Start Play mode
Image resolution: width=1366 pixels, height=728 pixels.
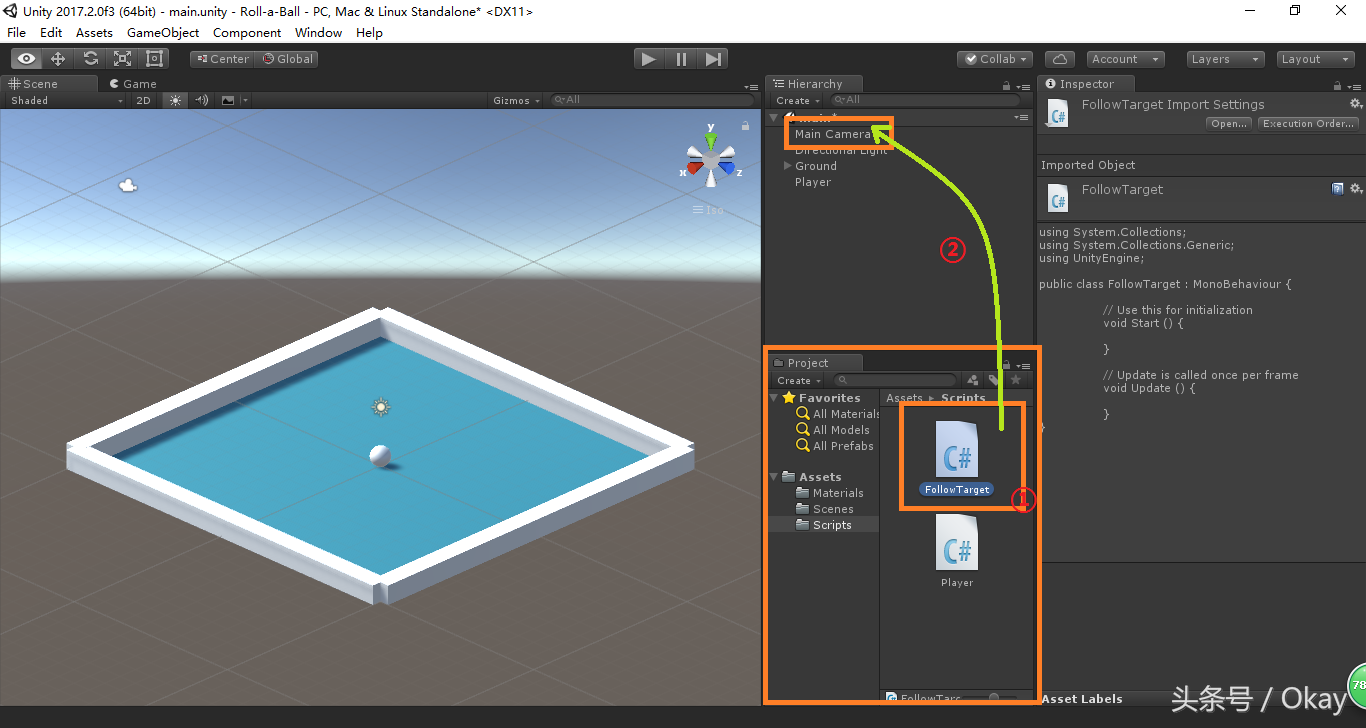(x=649, y=59)
